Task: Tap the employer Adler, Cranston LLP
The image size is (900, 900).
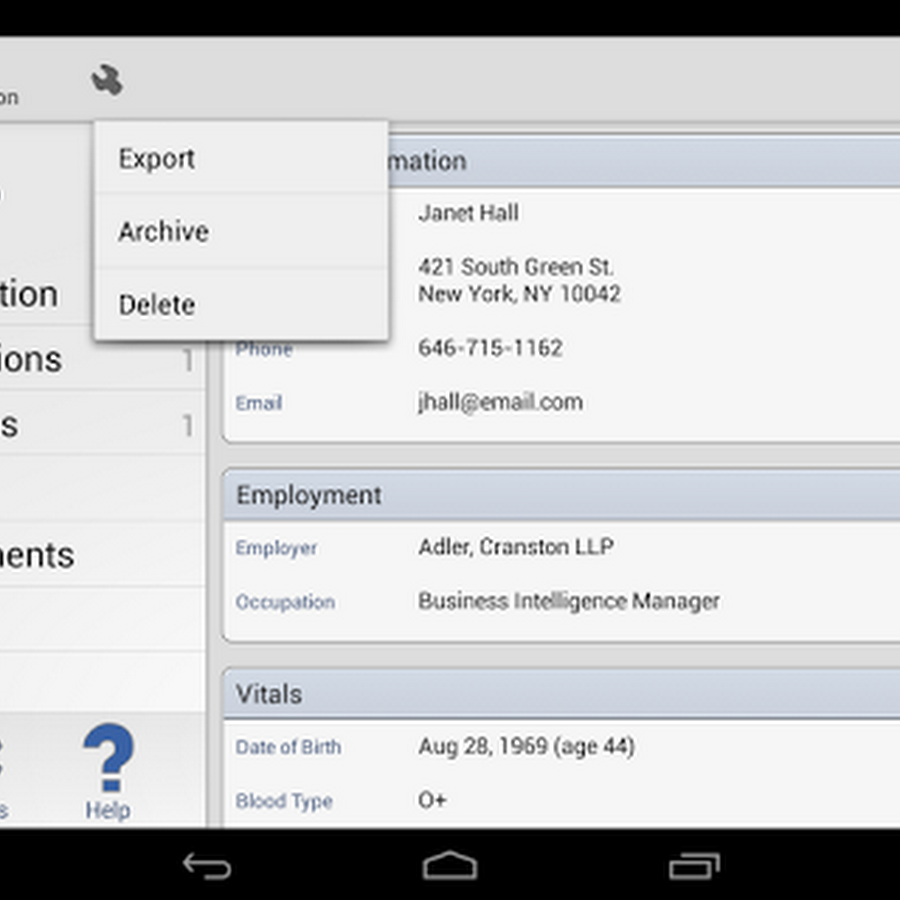Action: (x=516, y=546)
